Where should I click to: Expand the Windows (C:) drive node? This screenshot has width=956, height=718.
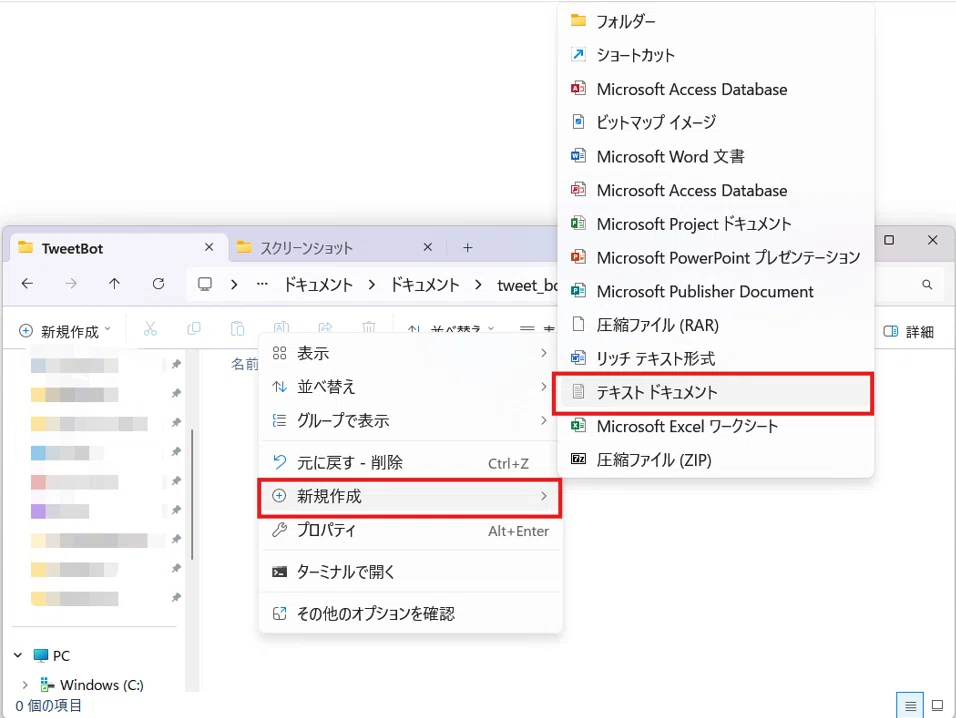(x=25, y=684)
